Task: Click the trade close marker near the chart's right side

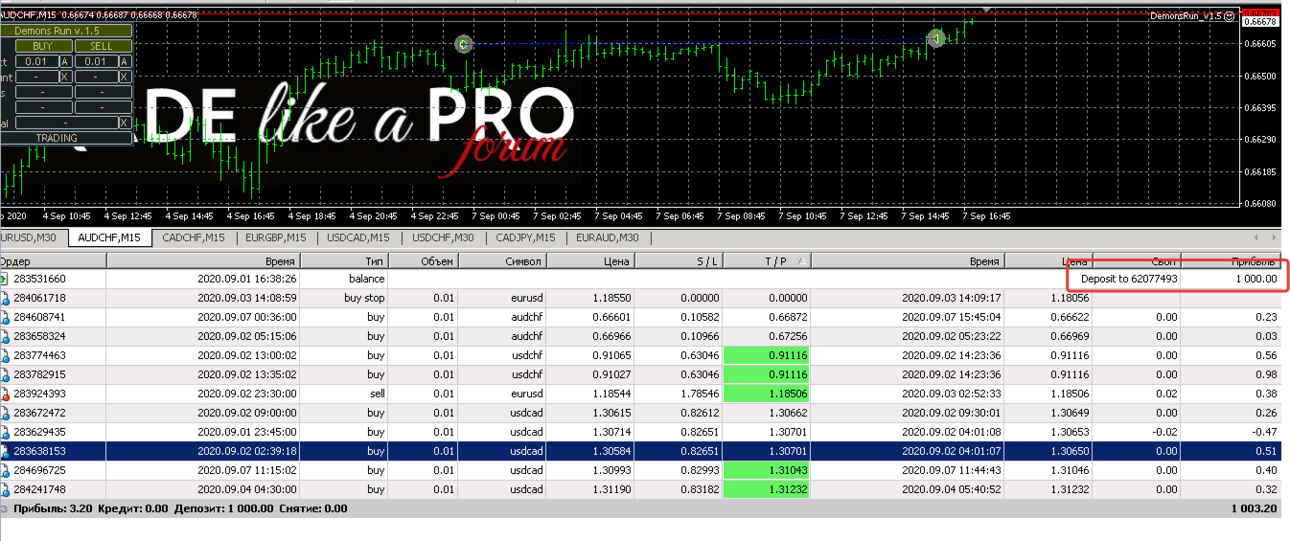Action: 936,38
